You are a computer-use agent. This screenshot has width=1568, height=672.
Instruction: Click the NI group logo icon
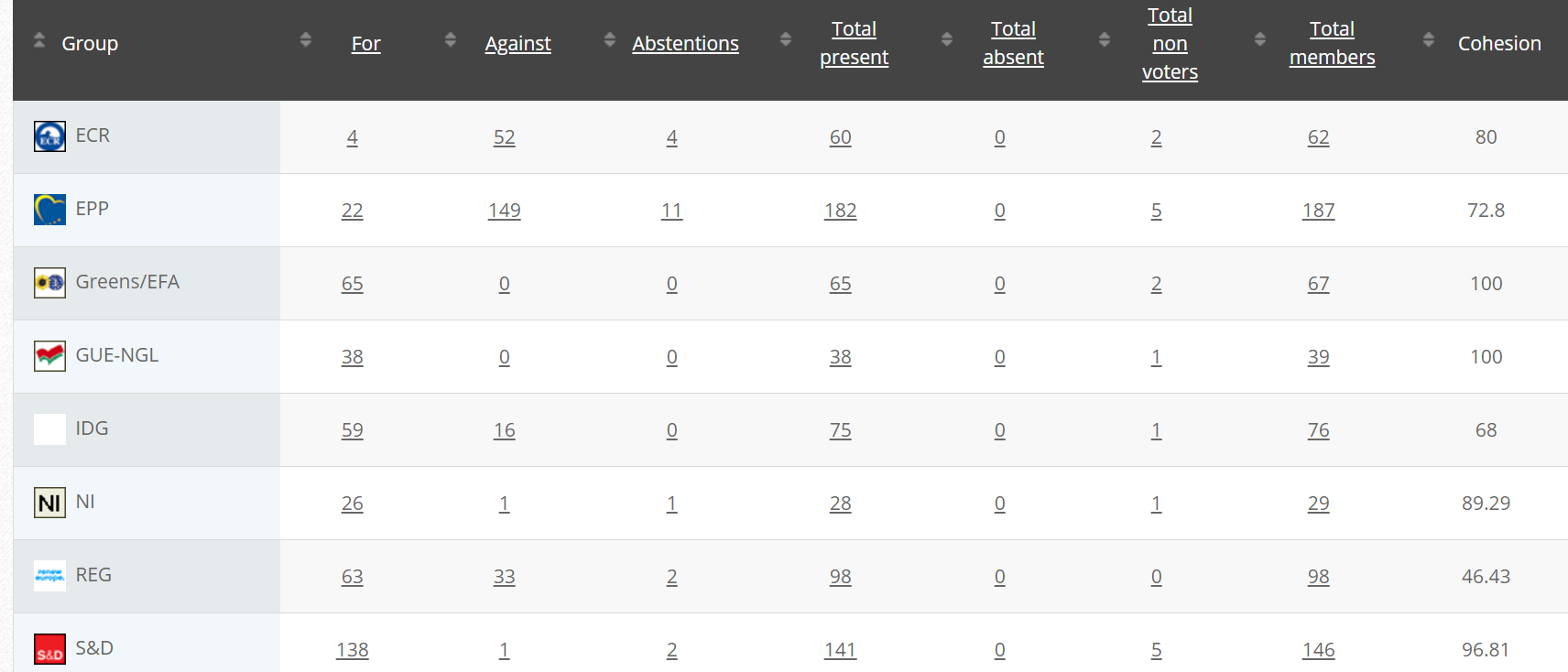[x=49, y=503]
